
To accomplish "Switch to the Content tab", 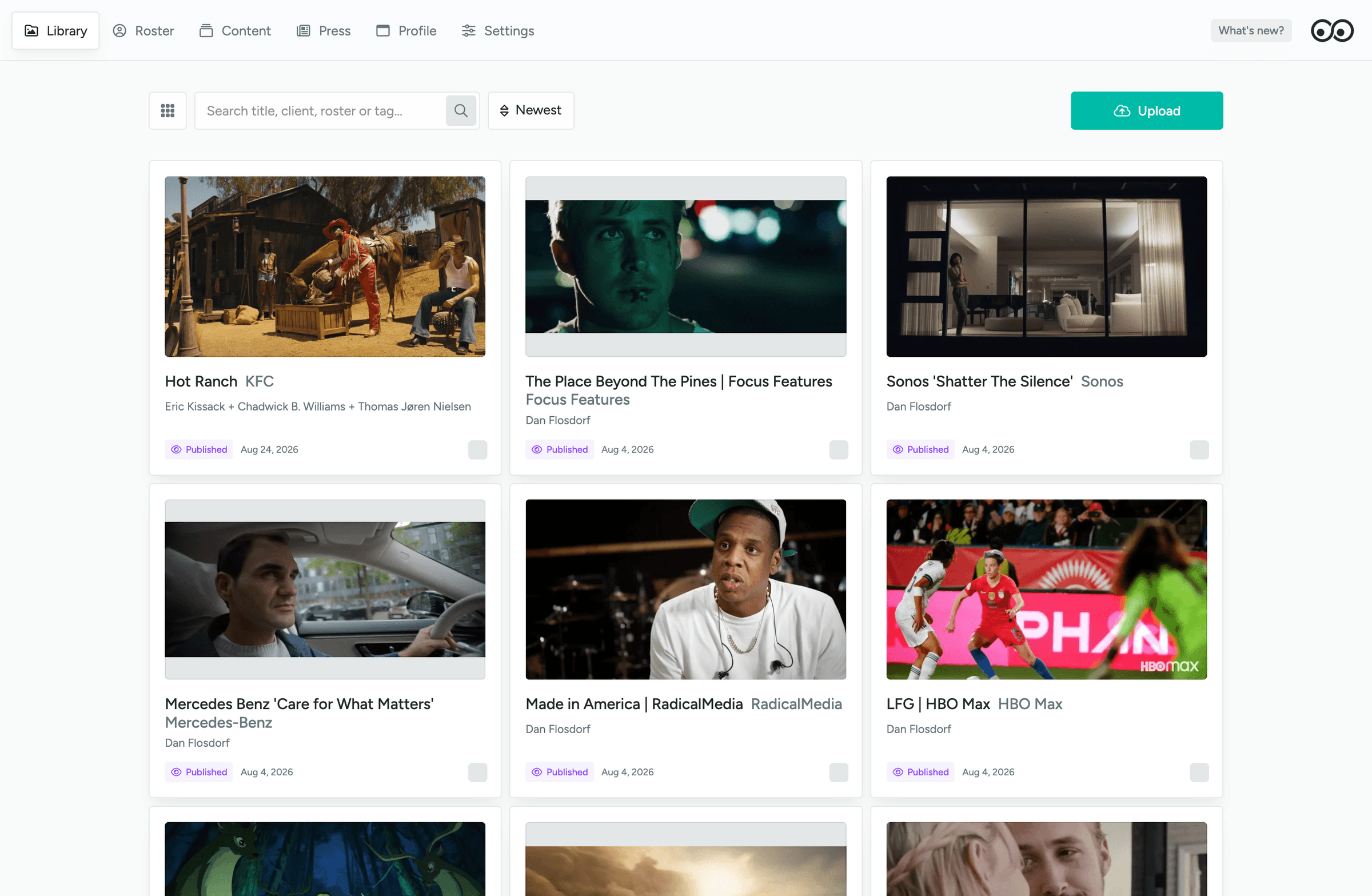I will pos(235,30).
